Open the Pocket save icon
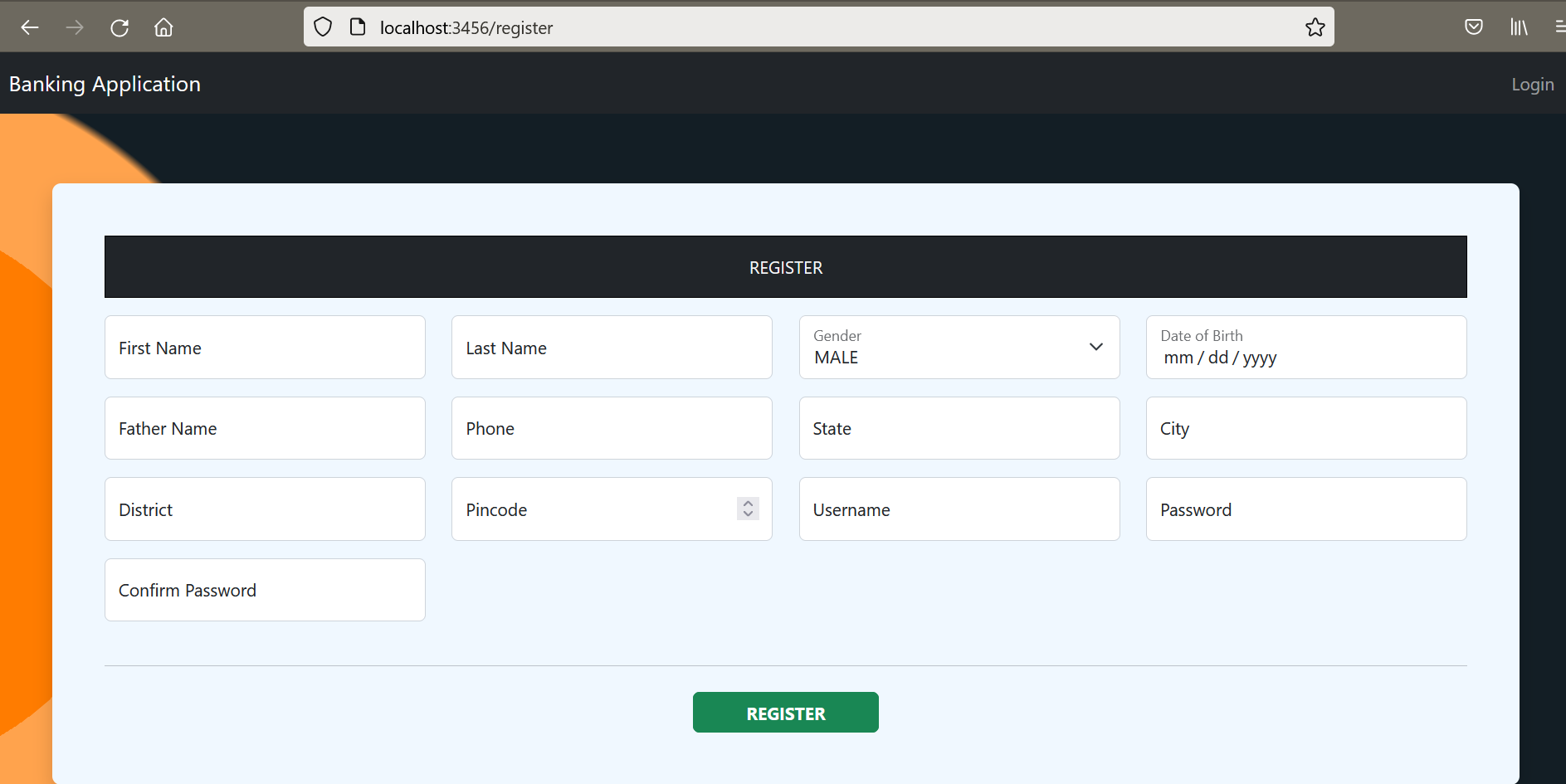Viewport: 1566px width, 784px height. tap(1475, 27)
